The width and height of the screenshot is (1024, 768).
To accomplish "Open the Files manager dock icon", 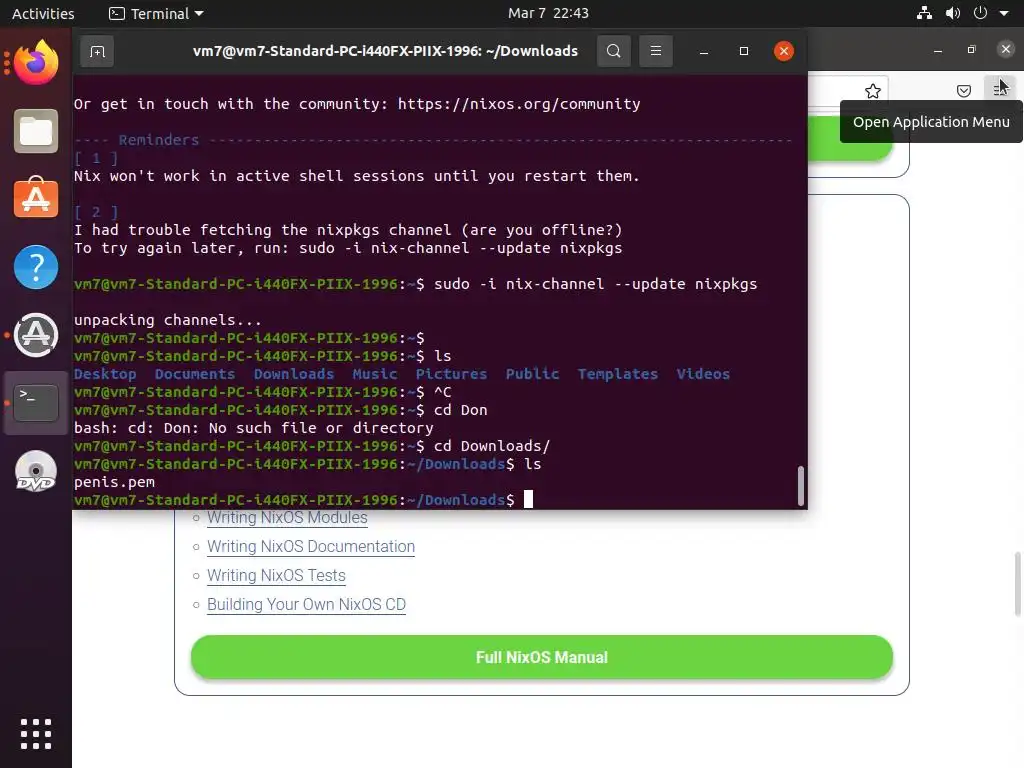I will coord(36,131).
